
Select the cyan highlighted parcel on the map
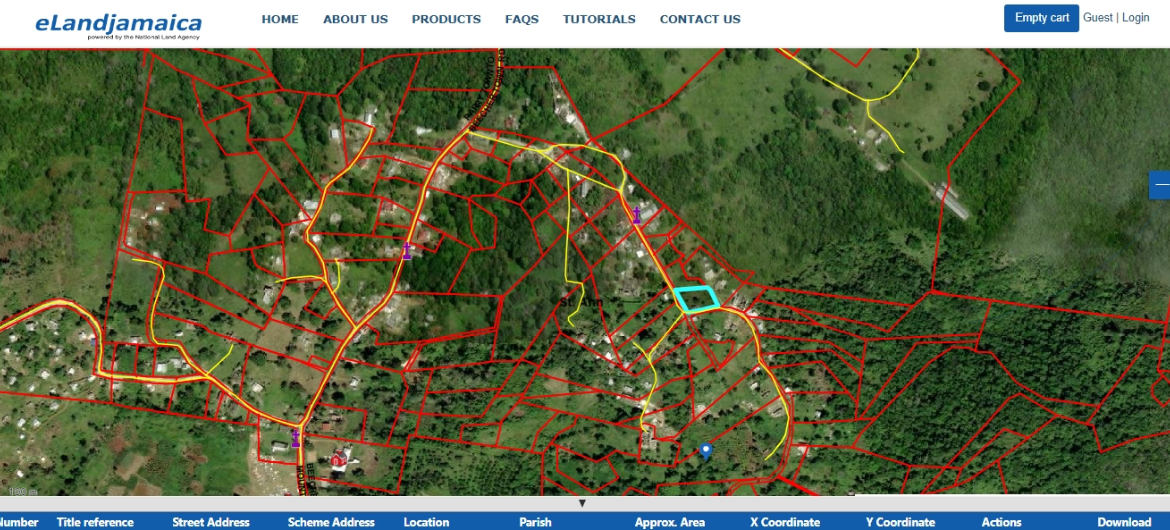[697, 299]
